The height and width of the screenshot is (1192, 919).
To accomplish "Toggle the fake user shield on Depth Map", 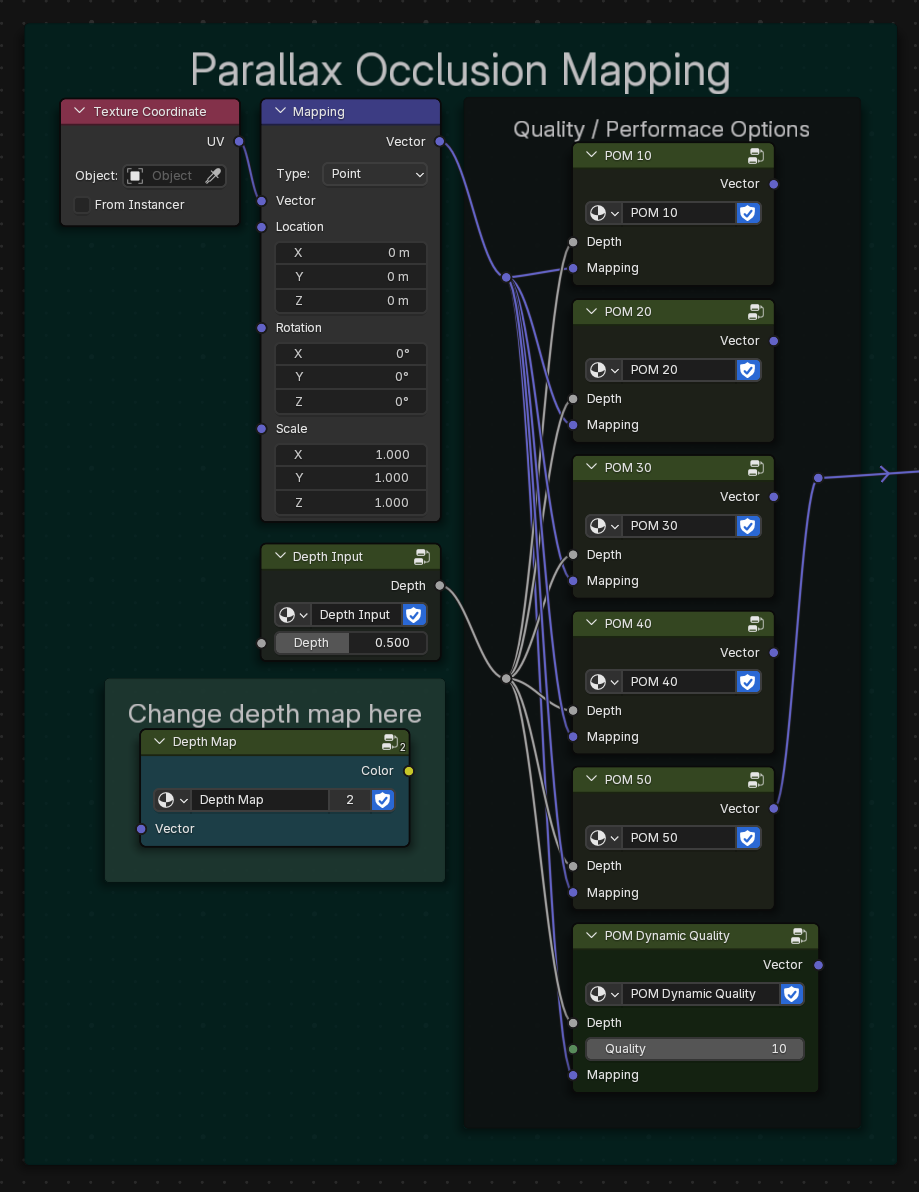I will click(383, 800).
